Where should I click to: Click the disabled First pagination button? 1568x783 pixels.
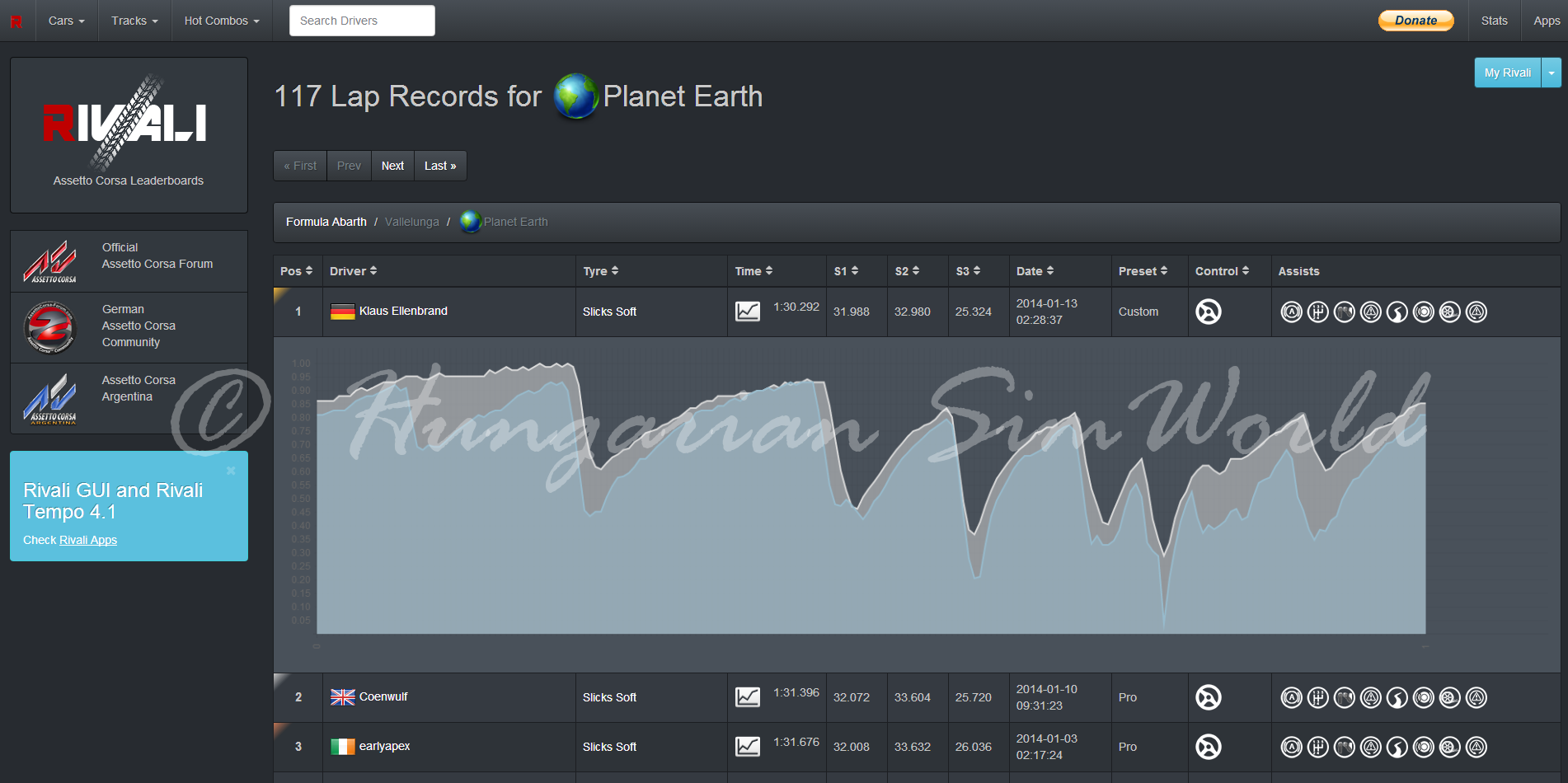(x=300, y=166)
